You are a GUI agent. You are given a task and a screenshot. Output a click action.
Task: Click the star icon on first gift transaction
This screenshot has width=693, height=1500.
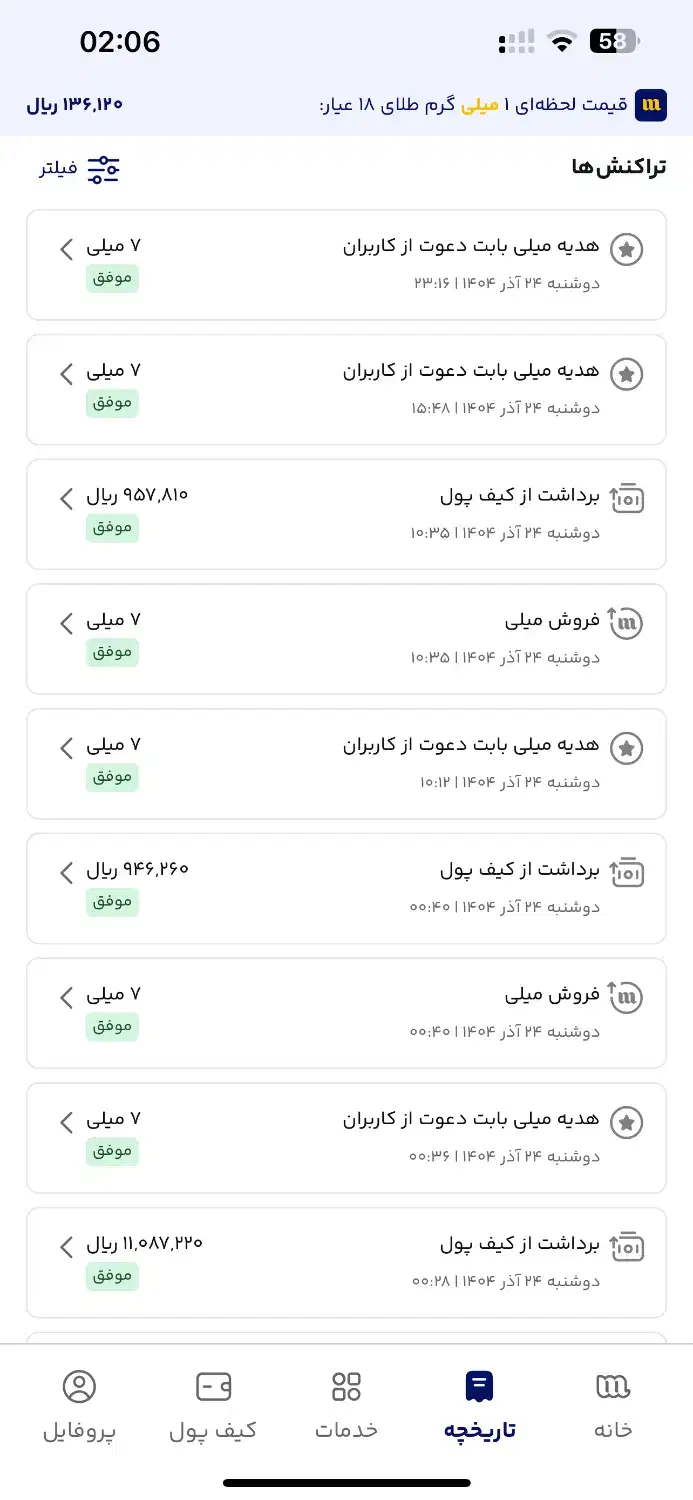tap(627, 250)
